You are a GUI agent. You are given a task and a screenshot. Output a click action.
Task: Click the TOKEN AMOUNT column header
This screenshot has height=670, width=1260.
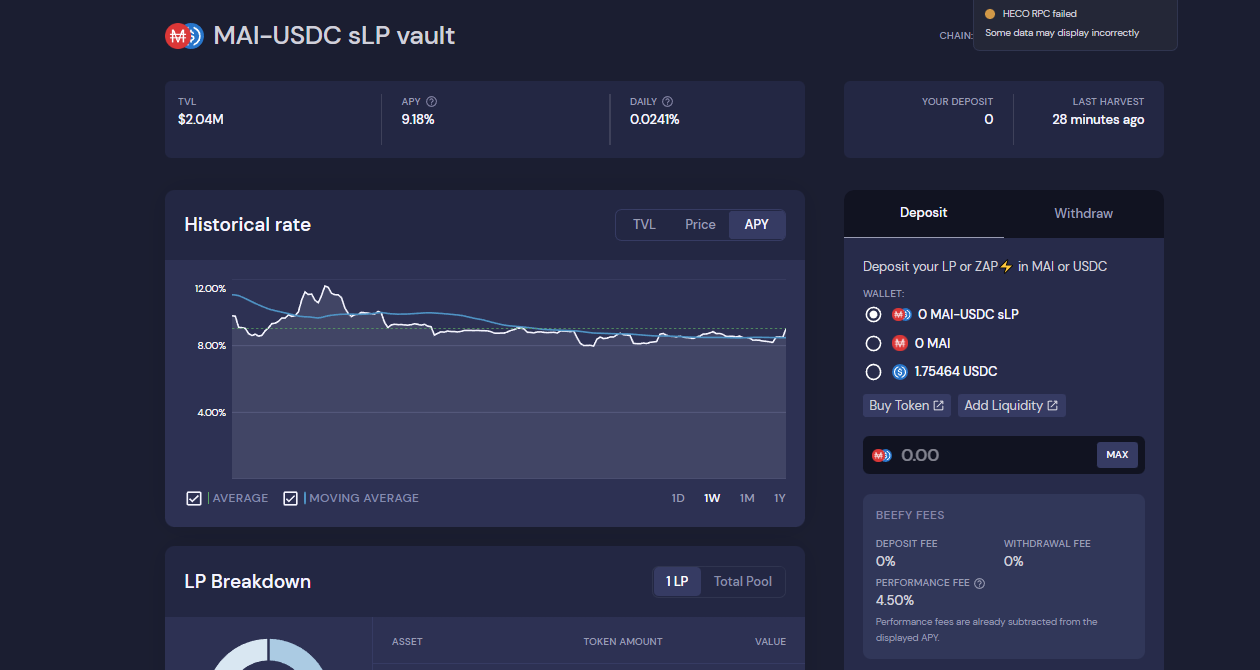(623, 642)
